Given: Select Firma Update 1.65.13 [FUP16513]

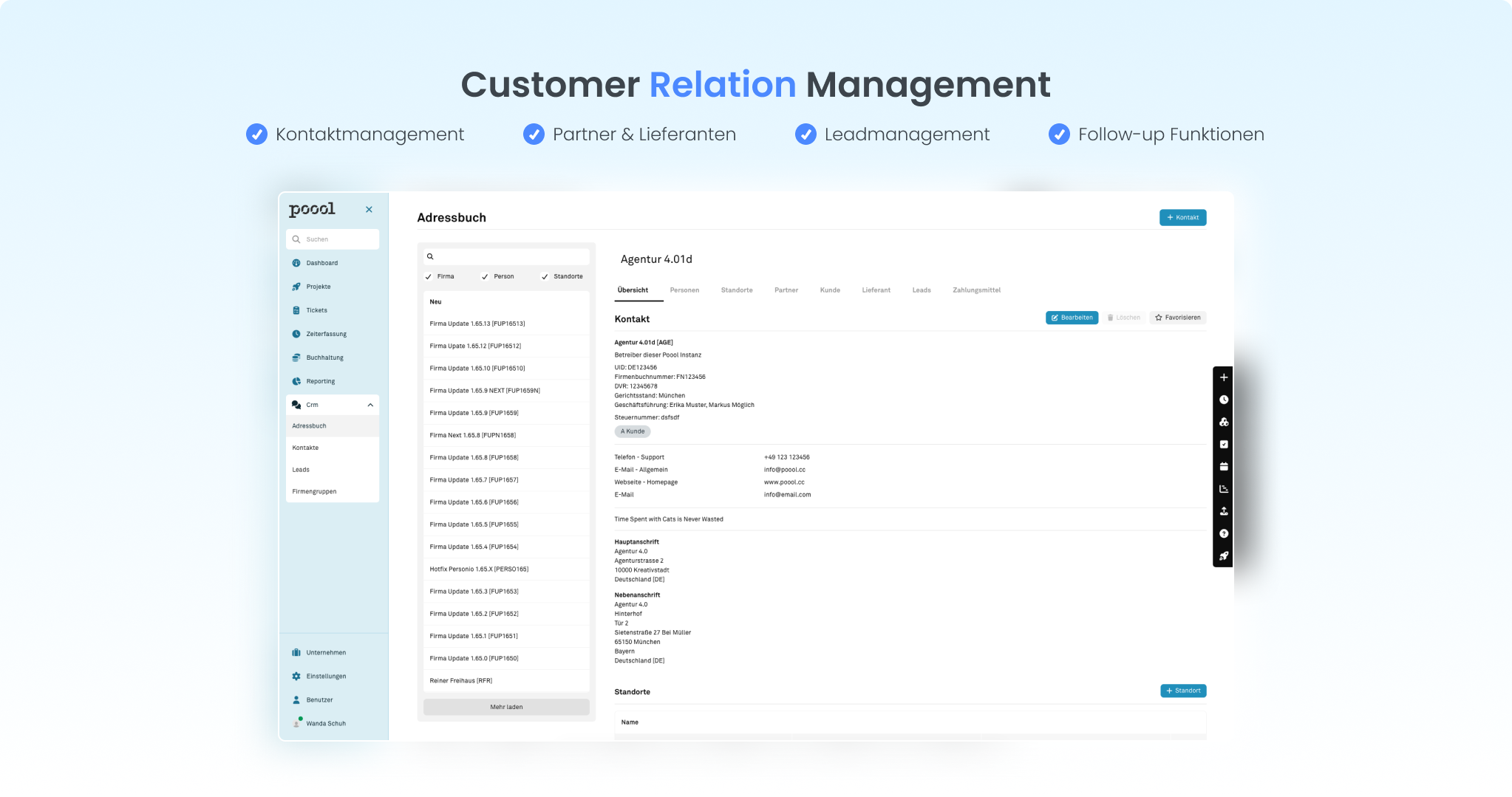Looking at the screenshot, I should pos(506,324).
